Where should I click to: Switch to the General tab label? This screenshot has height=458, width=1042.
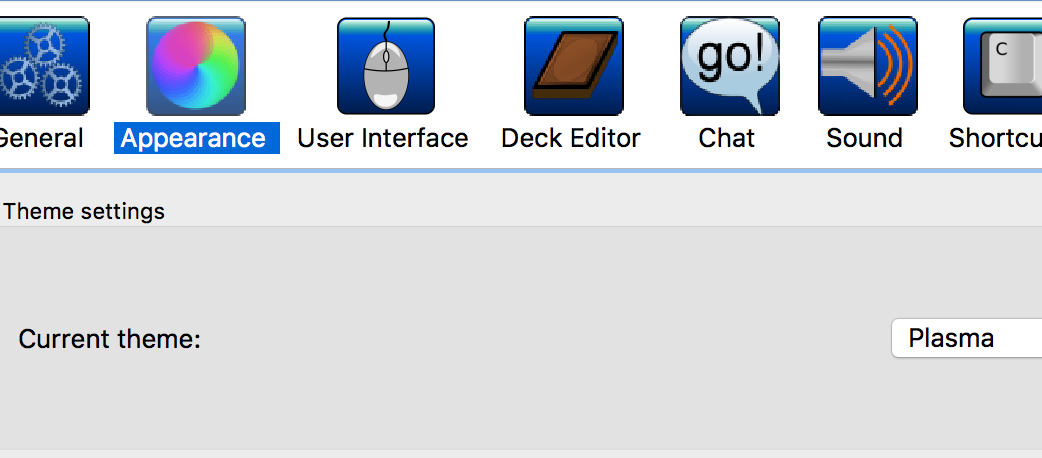41,138
